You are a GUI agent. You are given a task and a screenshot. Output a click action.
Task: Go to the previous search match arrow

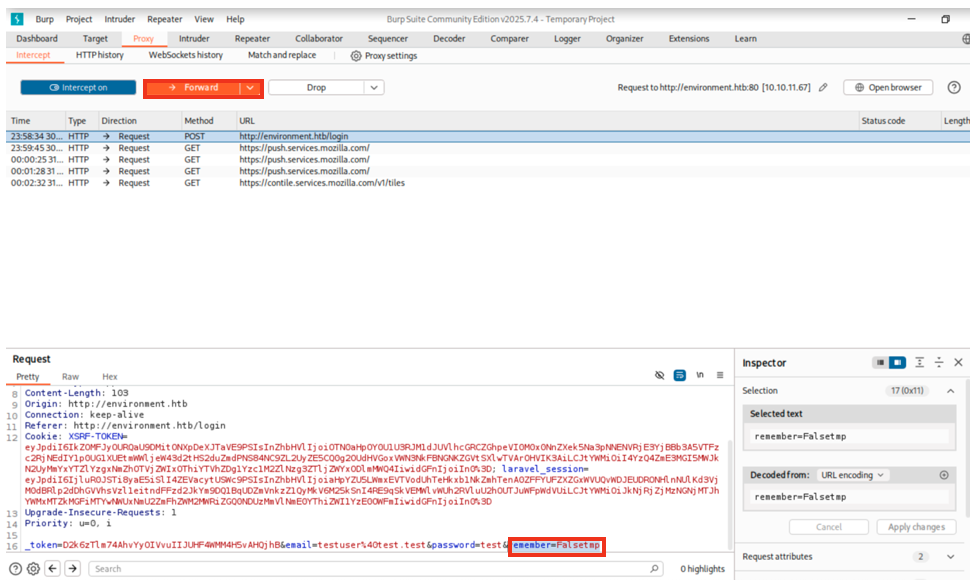[x=53, y=569]
